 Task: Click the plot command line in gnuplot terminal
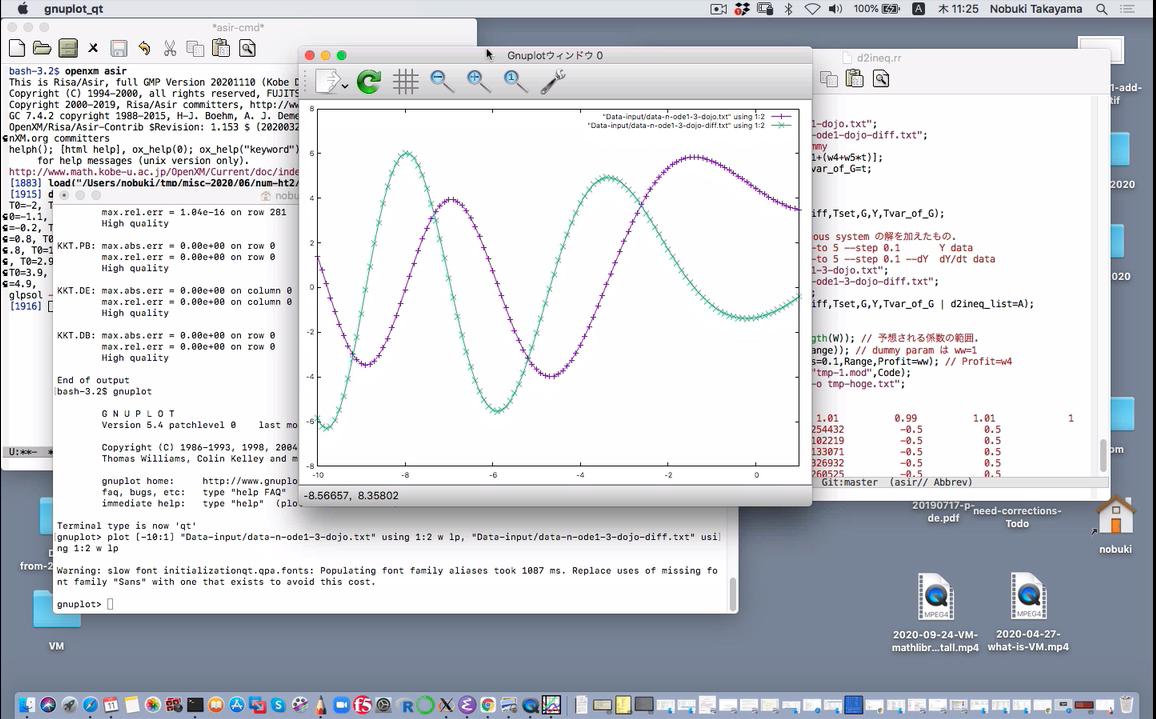pyautogui.click(x=389, y=543)
